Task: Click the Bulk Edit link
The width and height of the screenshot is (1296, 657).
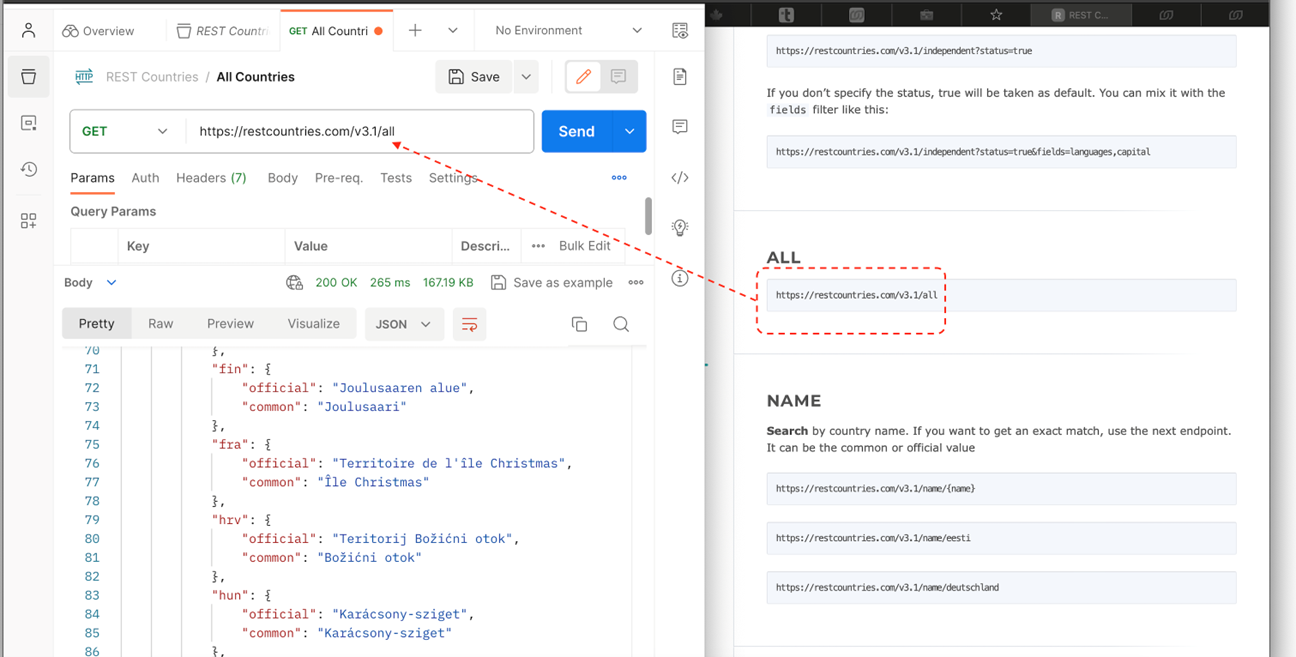Action: [x=584, y=246]
